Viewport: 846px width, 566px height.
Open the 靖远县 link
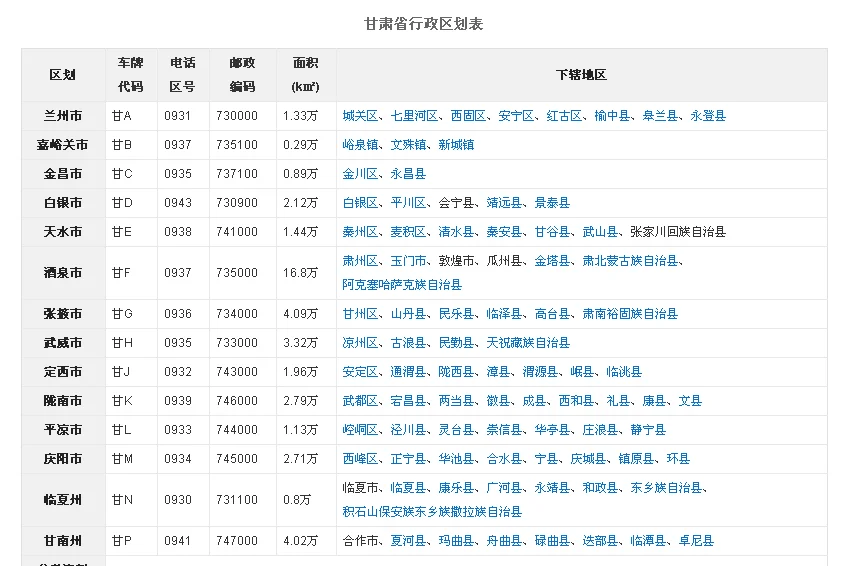point(504,203)
